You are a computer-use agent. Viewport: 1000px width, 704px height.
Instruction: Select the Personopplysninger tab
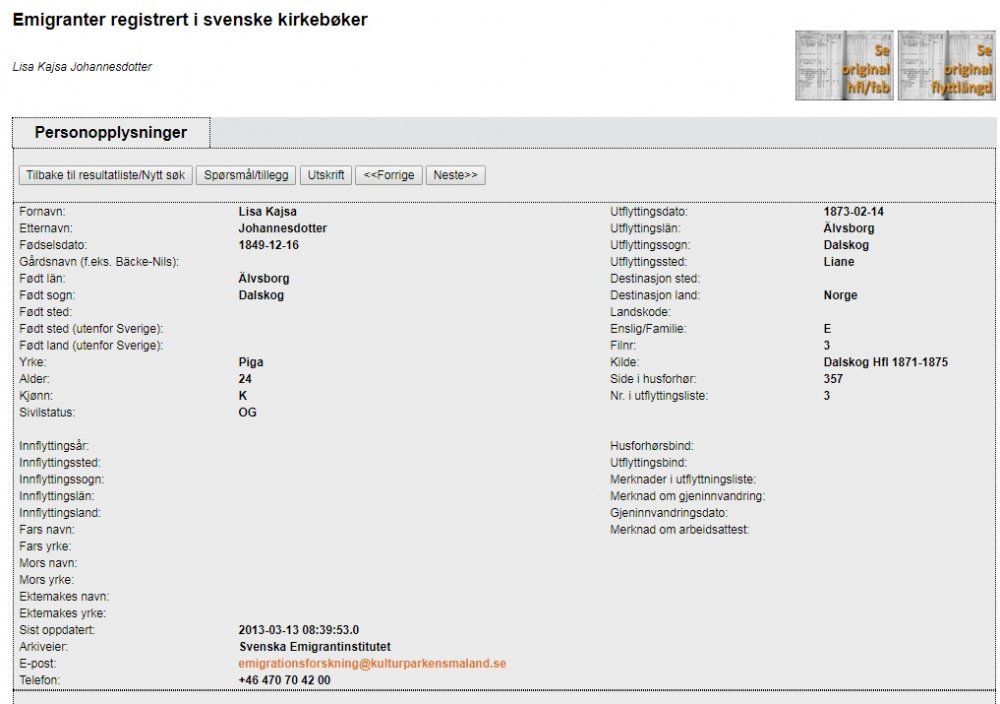110,132
